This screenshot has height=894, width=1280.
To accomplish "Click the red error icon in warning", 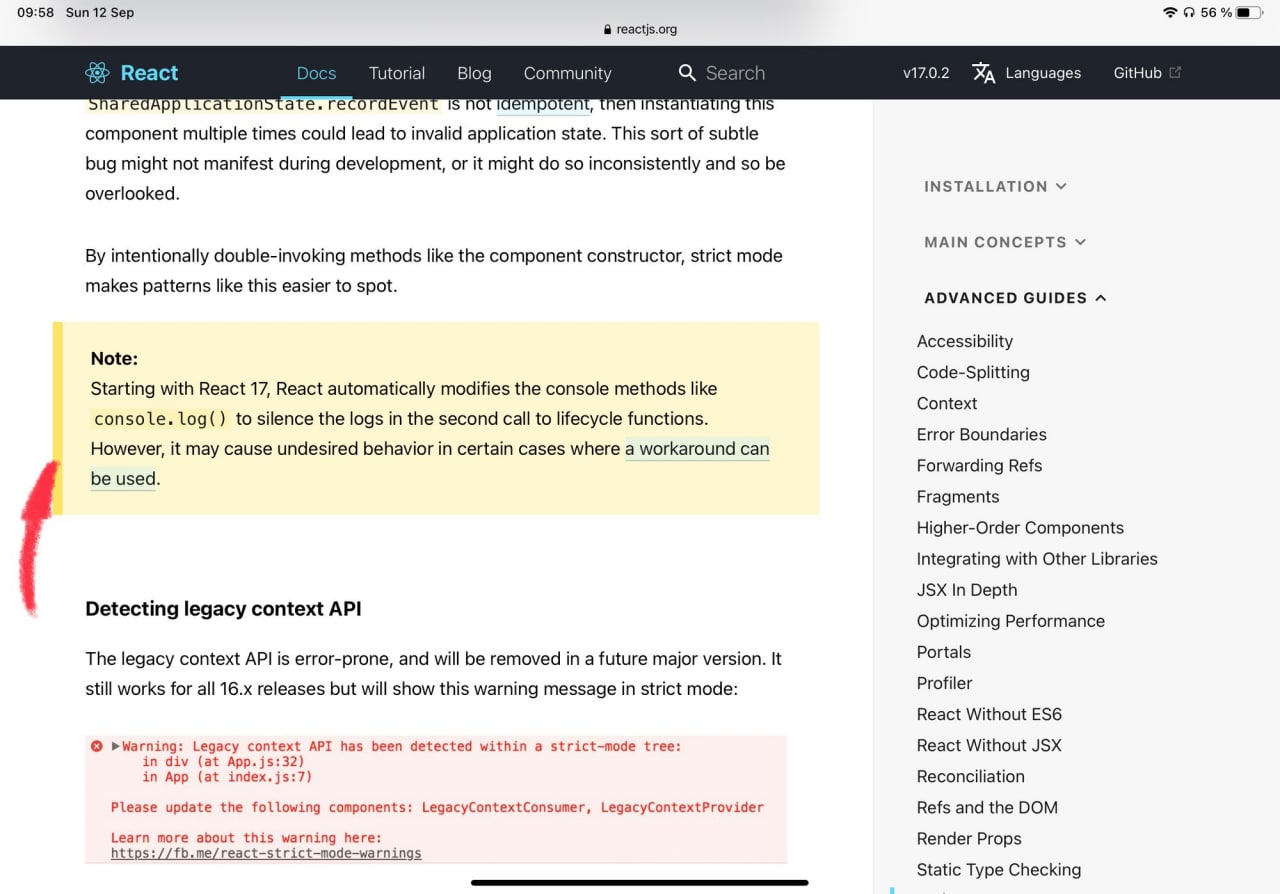I will point(97,746).
